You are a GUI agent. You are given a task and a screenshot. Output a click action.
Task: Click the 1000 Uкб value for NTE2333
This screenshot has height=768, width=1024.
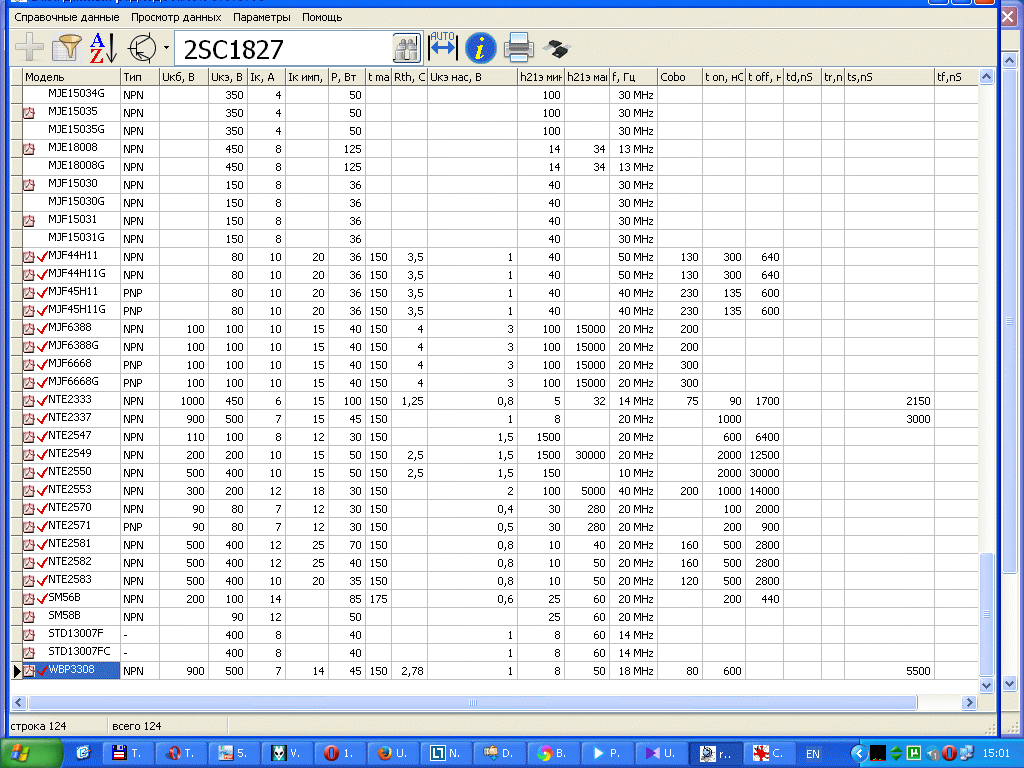(x=192, y=401)
